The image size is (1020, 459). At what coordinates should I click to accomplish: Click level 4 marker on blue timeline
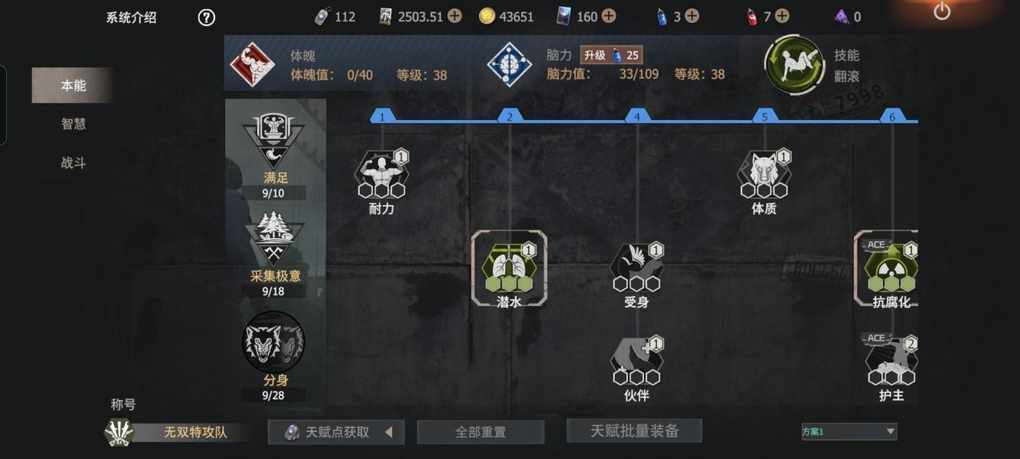(x=638, y=116)
